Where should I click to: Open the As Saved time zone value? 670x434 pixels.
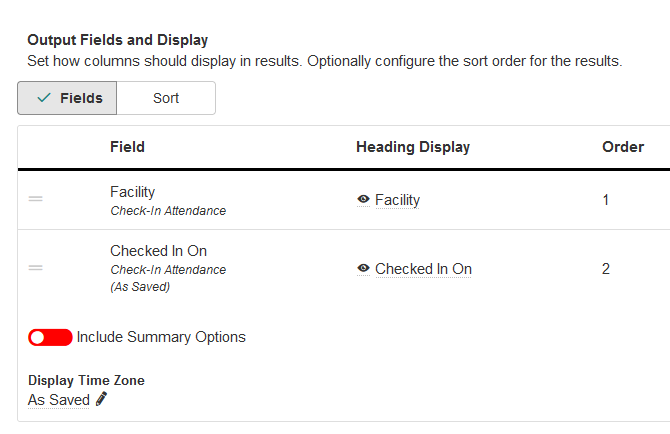58,400
